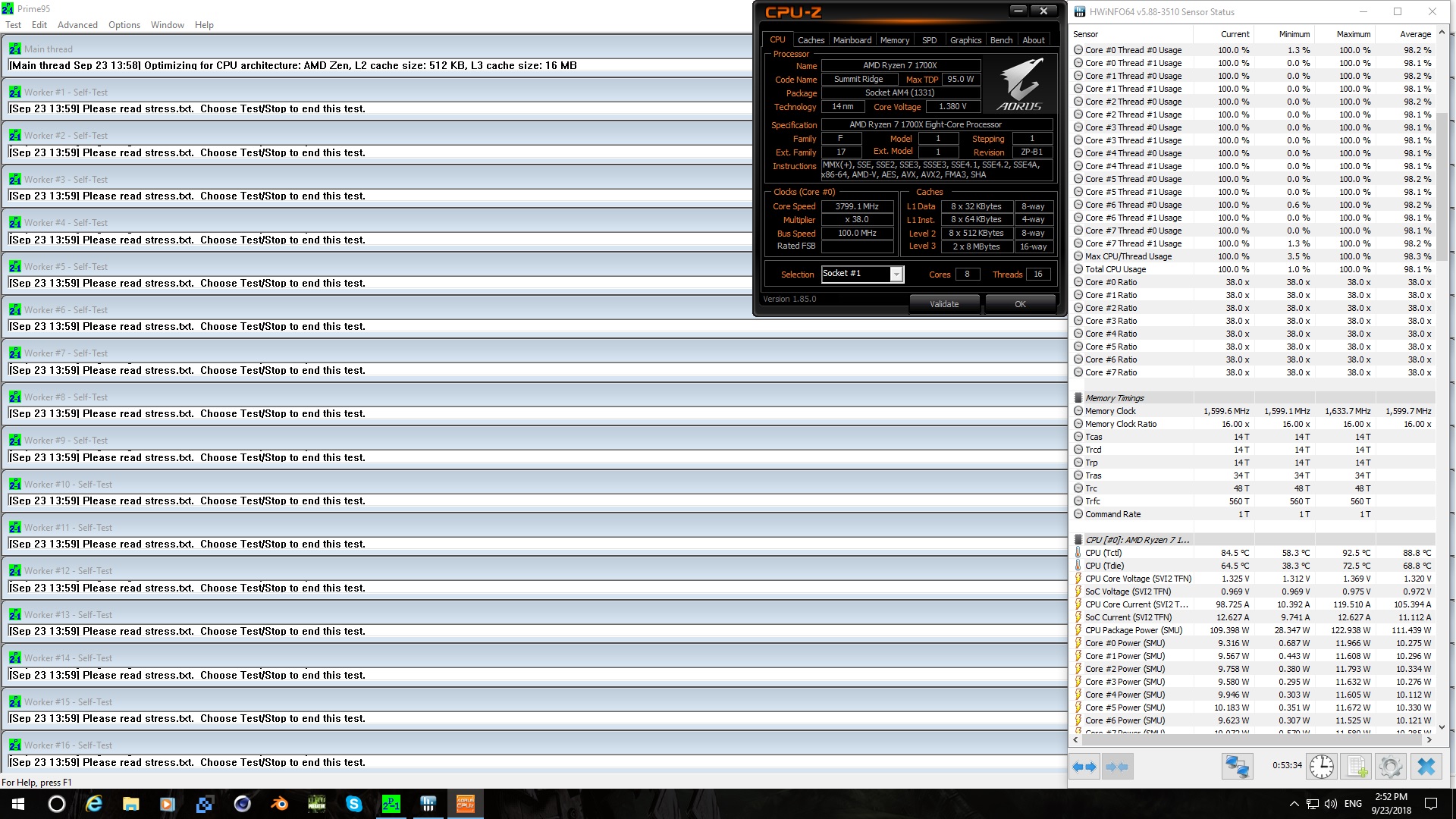Open the blue squares app in taskbar
The width and height of the screenshot is (1456, 819).
(x=205, y=804)
